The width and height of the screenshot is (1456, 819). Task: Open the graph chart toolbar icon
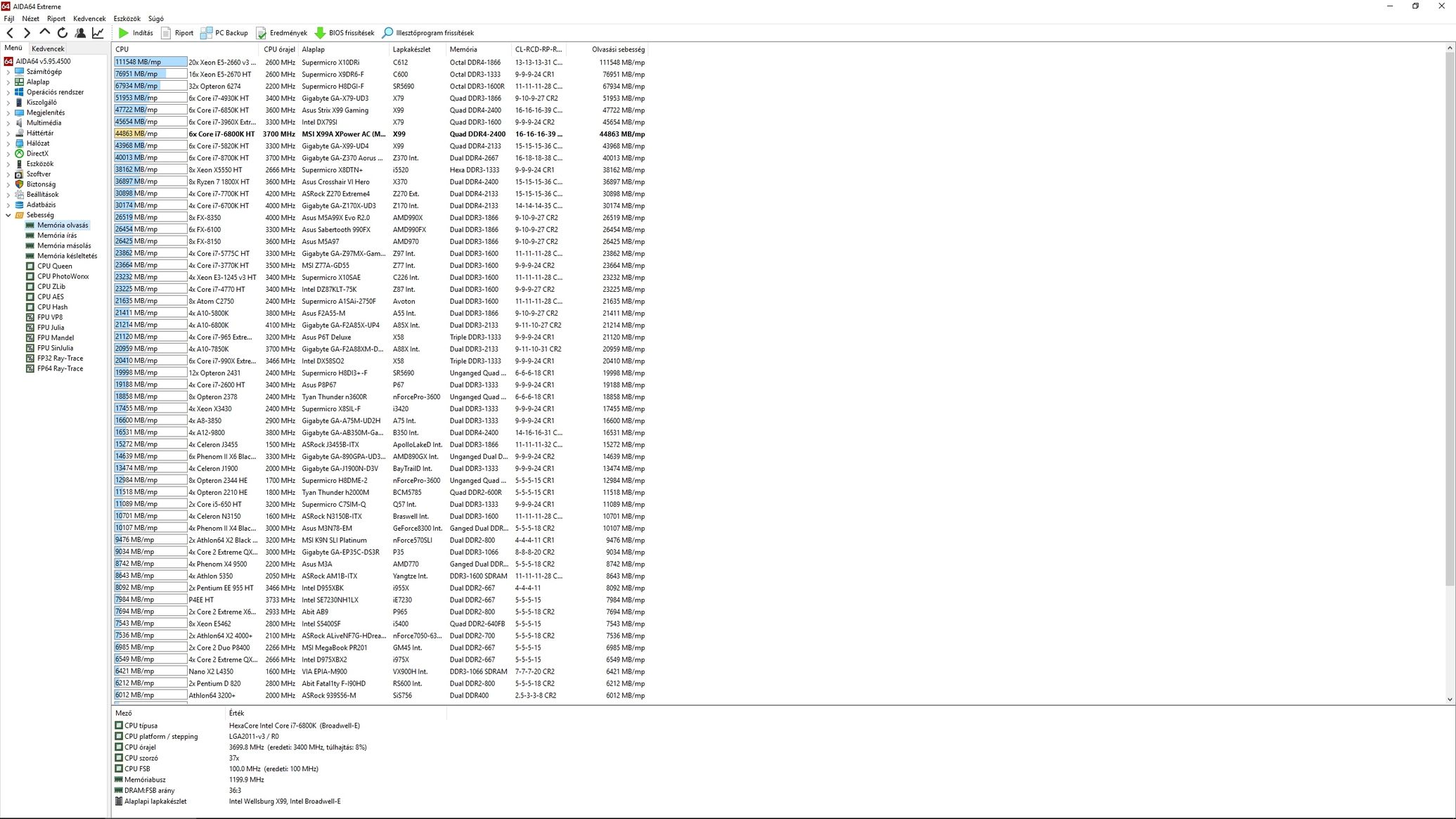(x=98, y=33)
